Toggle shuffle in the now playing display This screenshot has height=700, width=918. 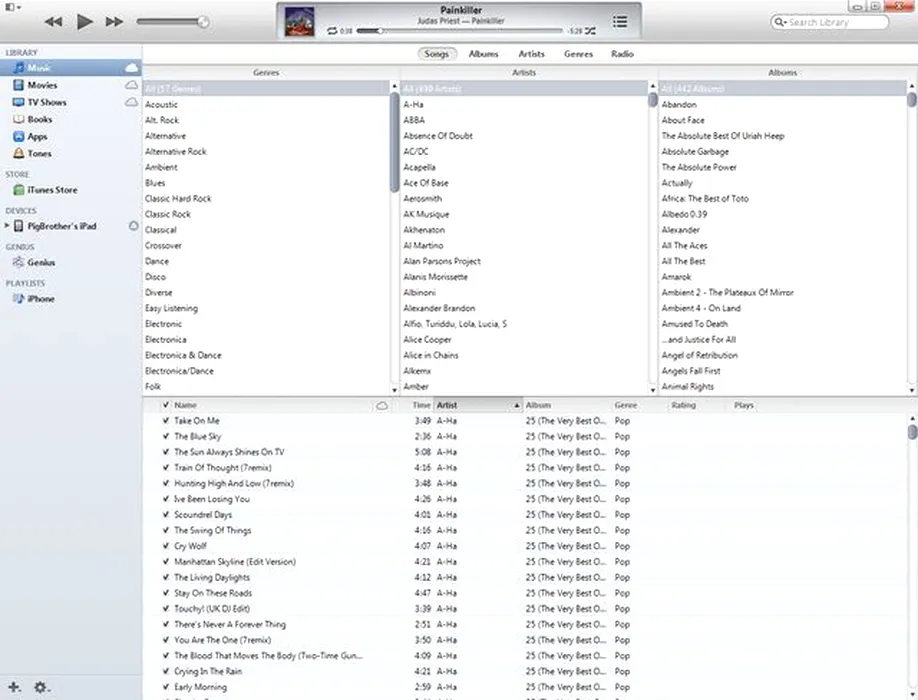(x=590, y=31)
